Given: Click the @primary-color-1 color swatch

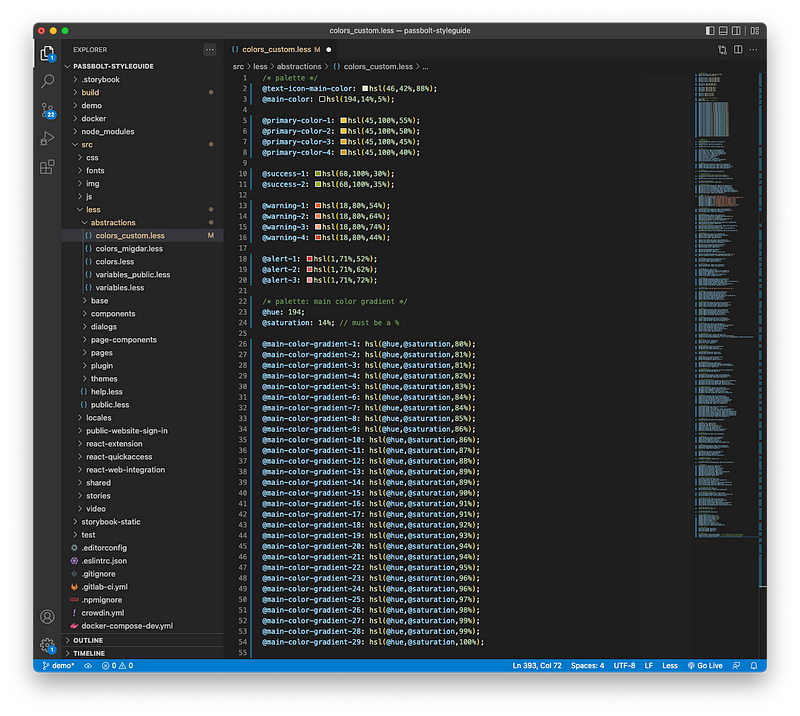Looking at the screenshot, I should [345, 120].
